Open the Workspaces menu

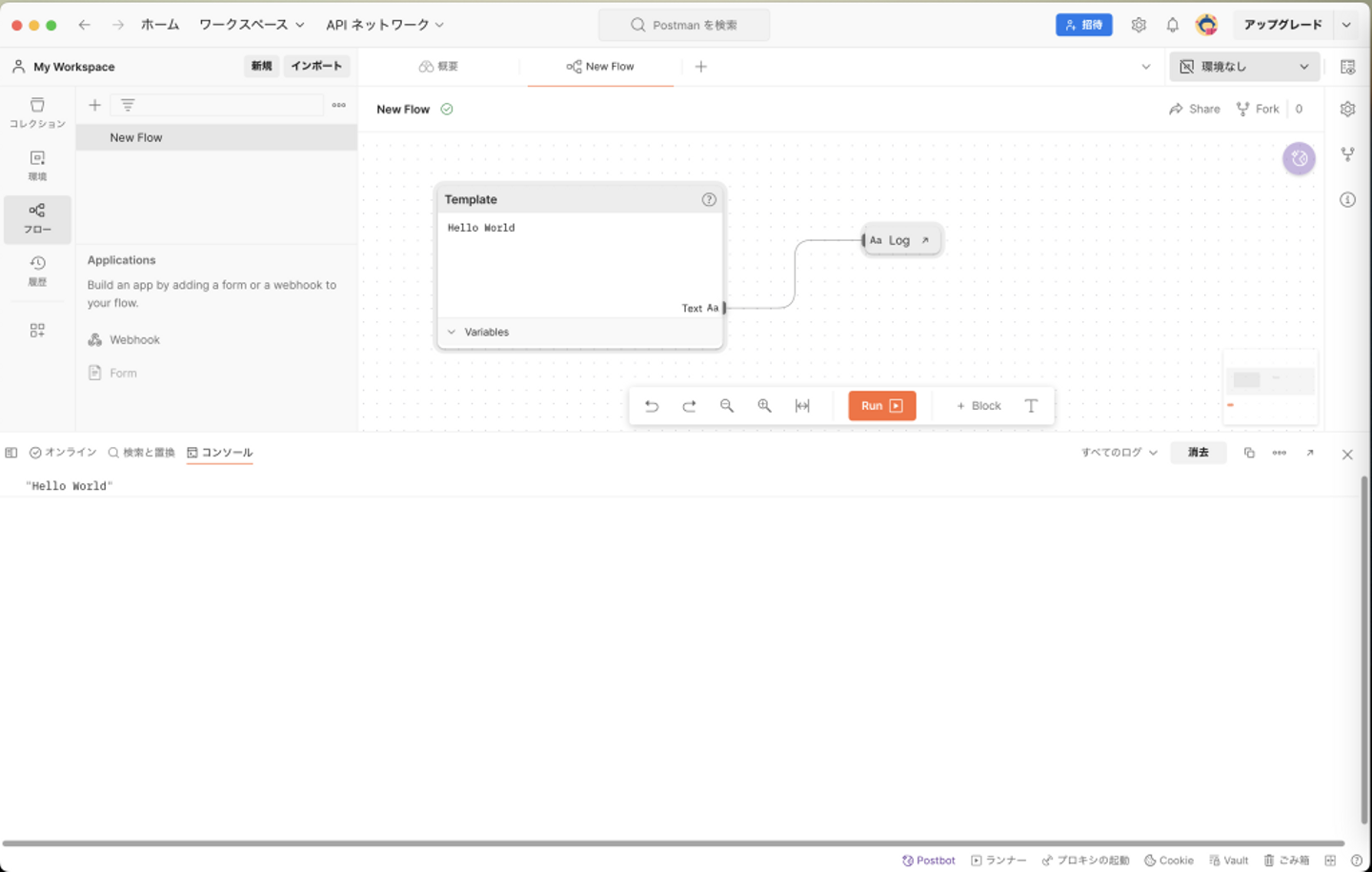(x=252, y=25)
